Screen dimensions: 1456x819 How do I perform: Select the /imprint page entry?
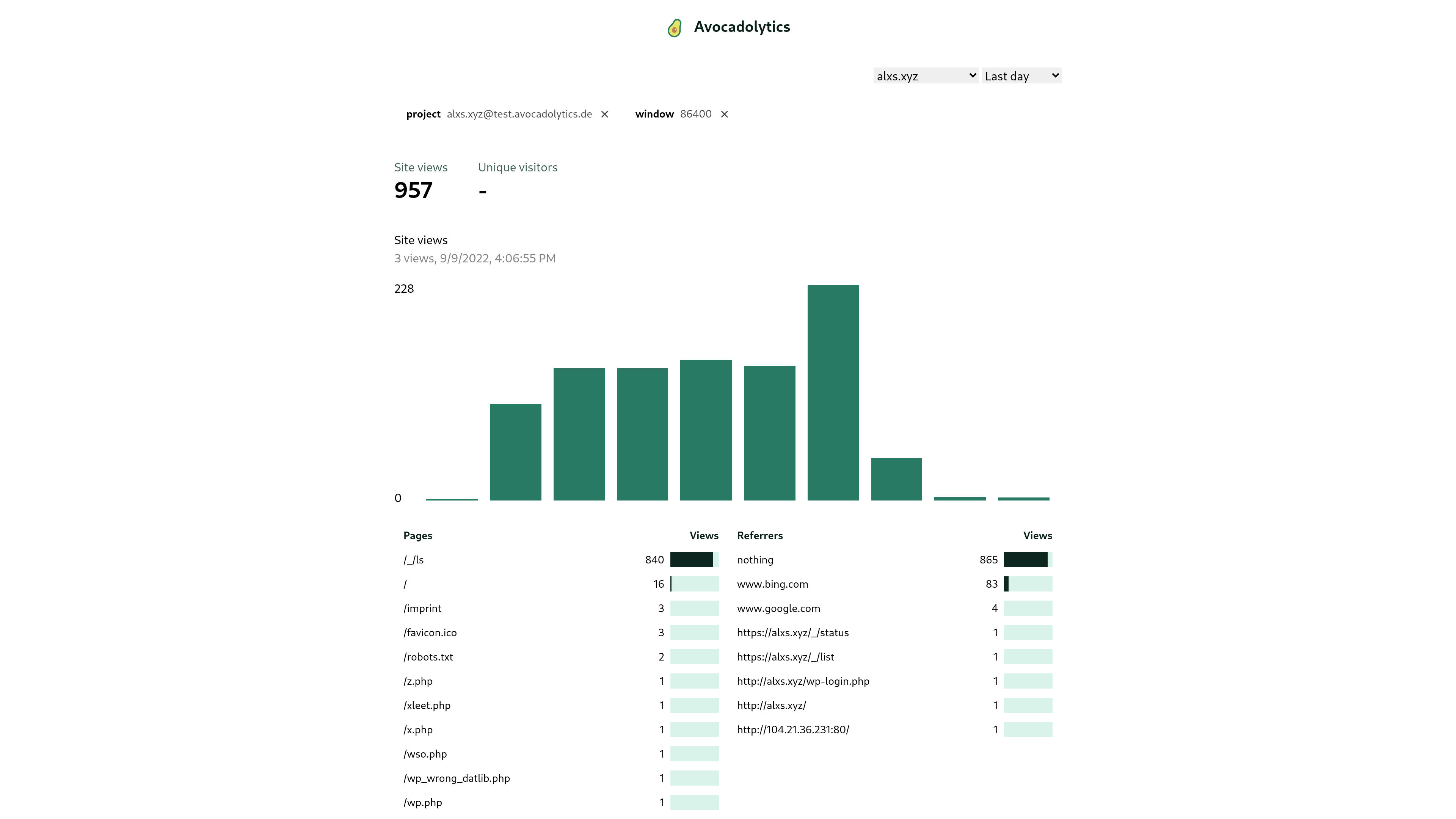(422, 609)
